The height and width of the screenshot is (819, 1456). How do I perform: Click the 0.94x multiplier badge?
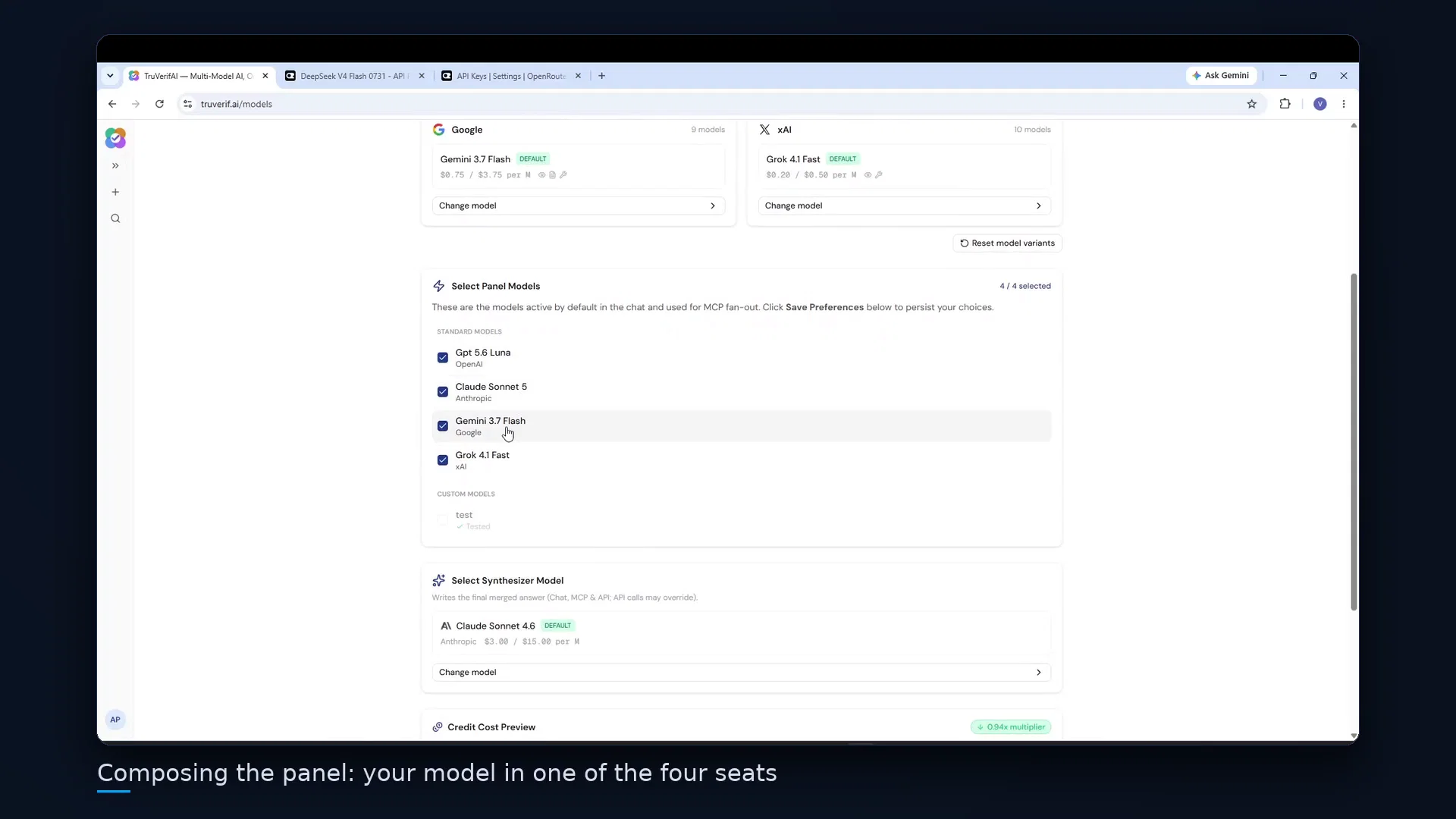(x=1011, y=727)
